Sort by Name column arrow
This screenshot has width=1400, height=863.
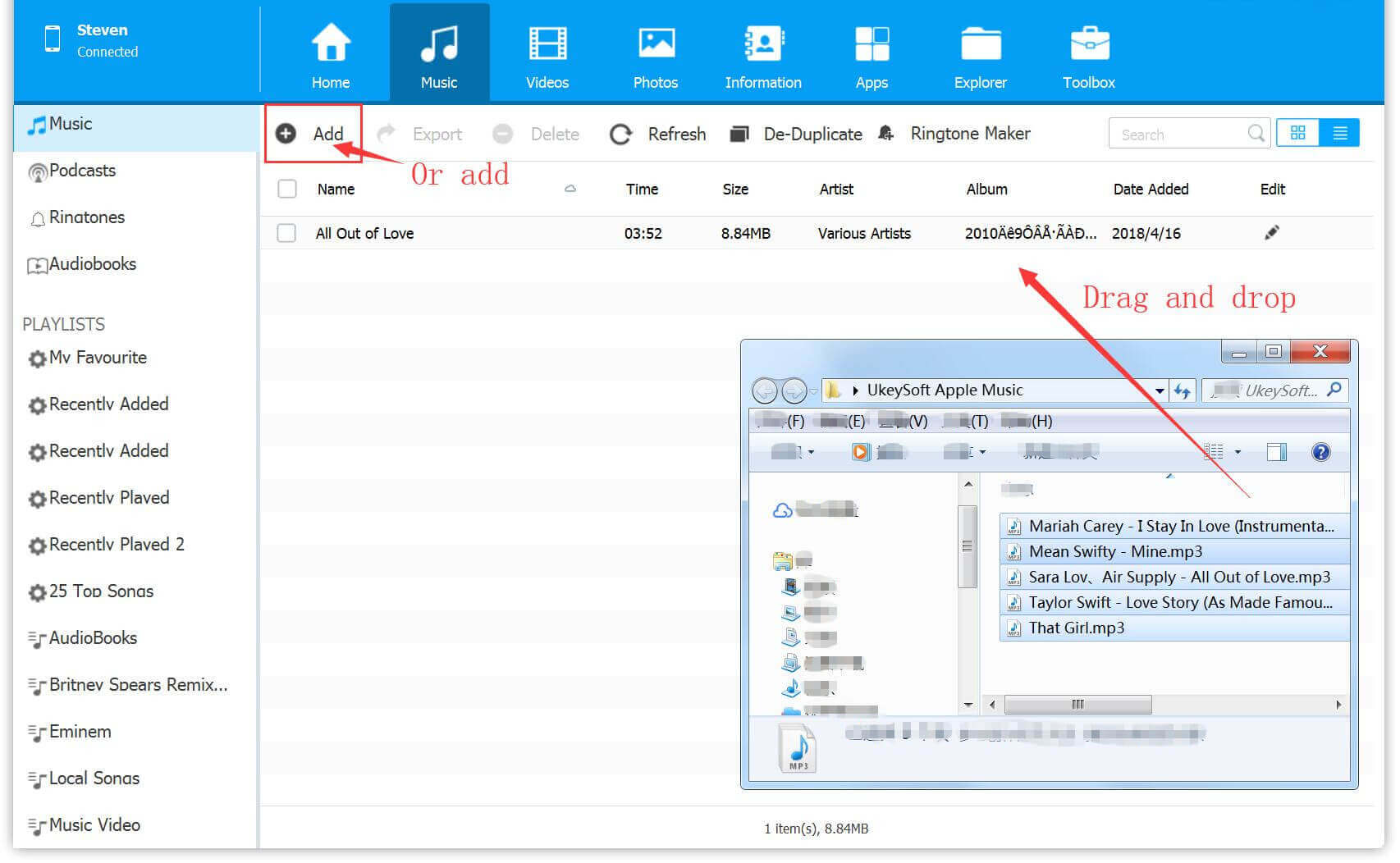point(570,189)
